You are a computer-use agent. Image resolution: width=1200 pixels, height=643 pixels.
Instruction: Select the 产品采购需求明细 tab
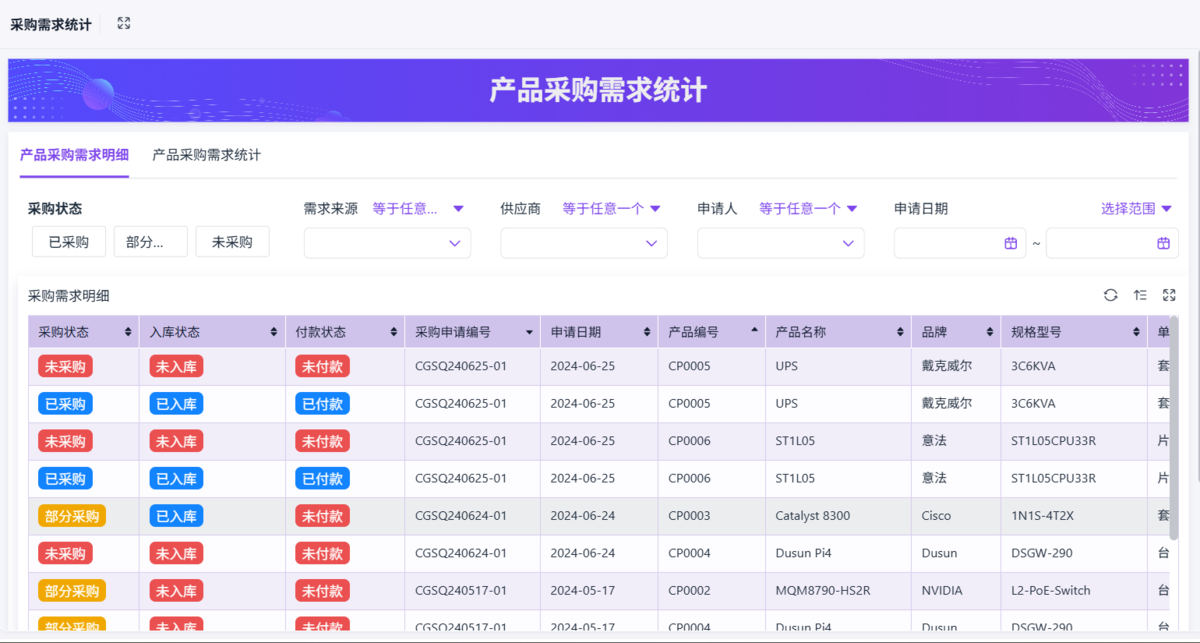[x=74, y=155]
